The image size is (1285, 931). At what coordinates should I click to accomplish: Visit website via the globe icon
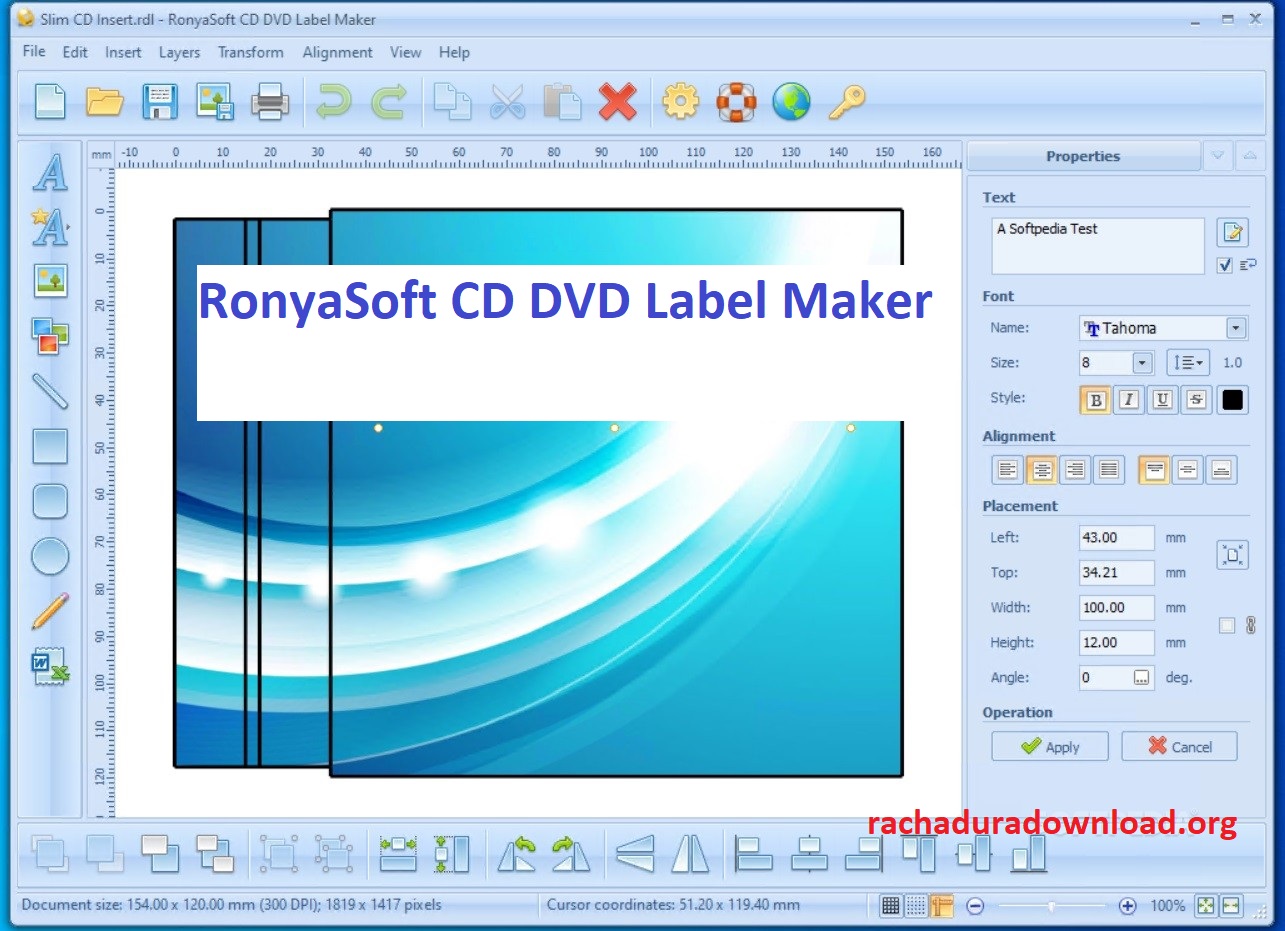(x=791, y=101)
